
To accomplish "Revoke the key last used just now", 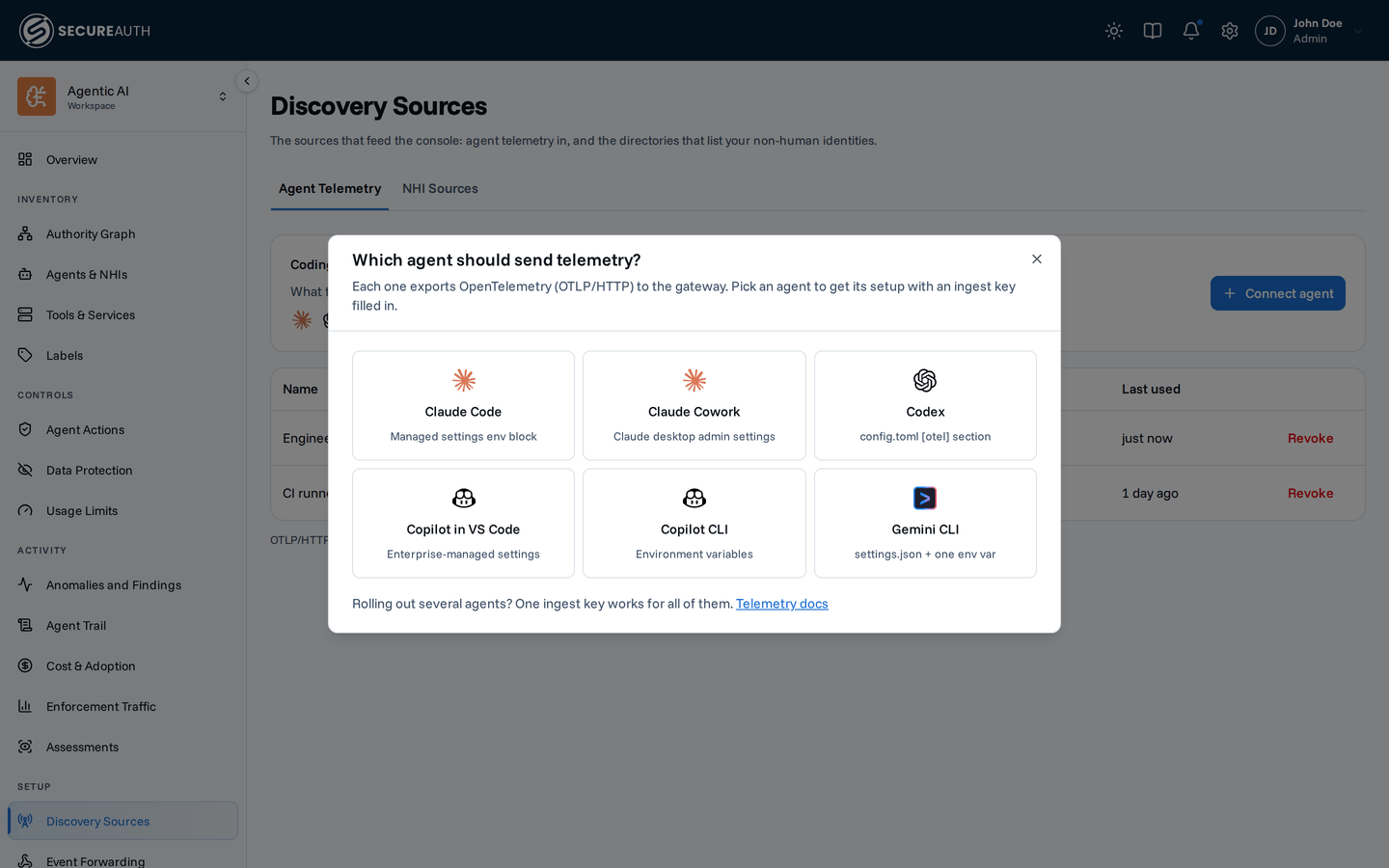I will click(x=1310, y=438).
